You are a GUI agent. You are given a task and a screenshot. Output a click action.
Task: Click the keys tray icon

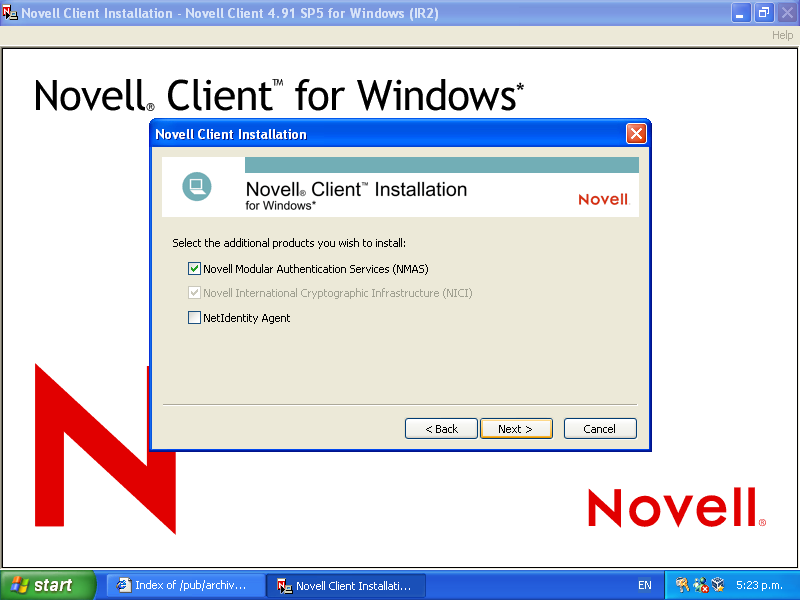(x=682, y=585)
